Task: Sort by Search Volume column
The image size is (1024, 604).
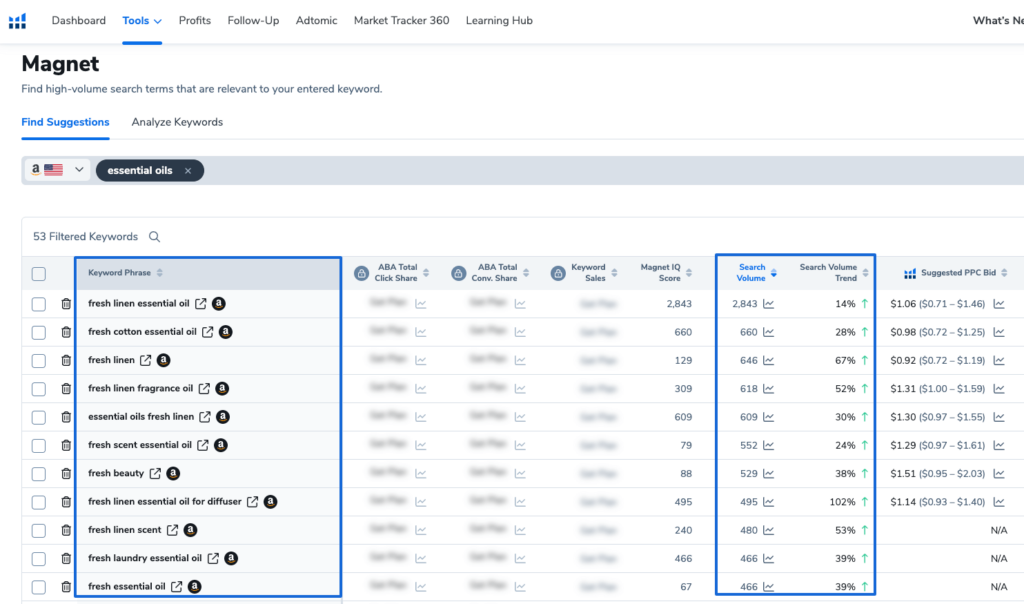Action: point(773,273)
